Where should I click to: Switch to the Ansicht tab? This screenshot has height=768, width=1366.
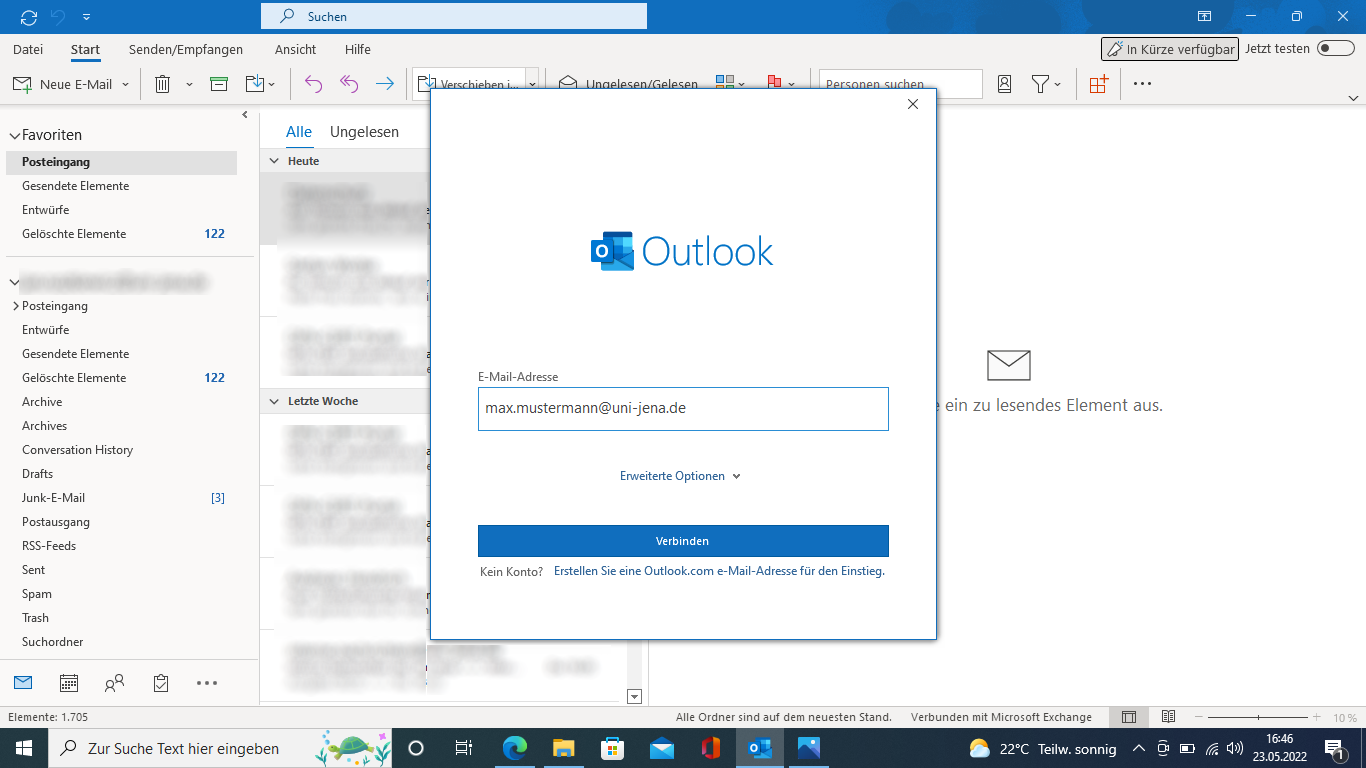pos(295,49)
